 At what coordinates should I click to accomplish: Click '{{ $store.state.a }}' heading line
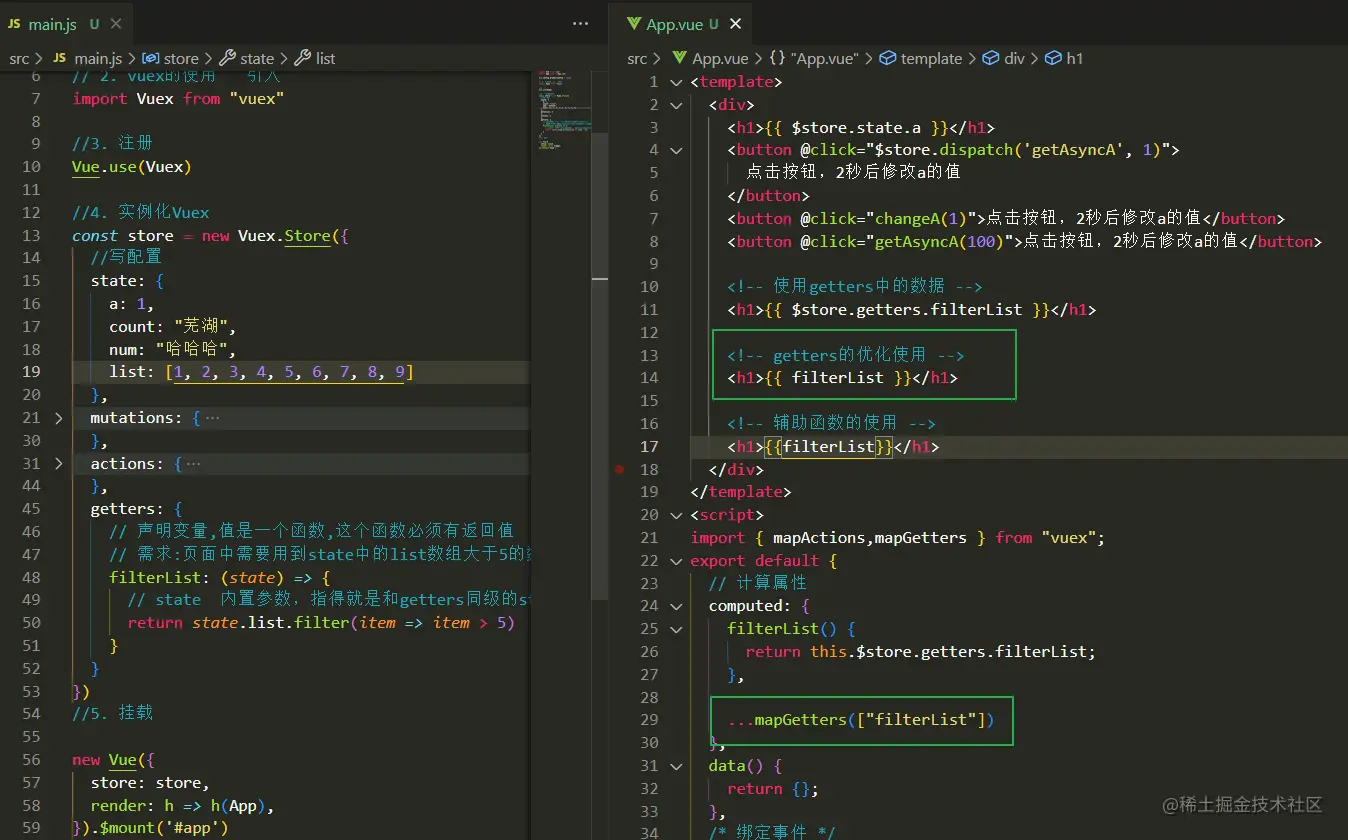pyautogui.click(x=860, y=128)
